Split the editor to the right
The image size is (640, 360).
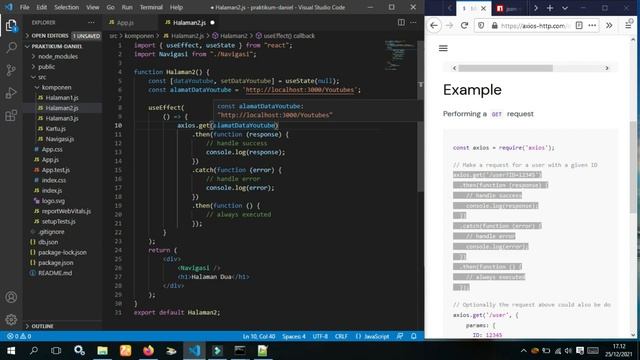[x=401, y=22]
